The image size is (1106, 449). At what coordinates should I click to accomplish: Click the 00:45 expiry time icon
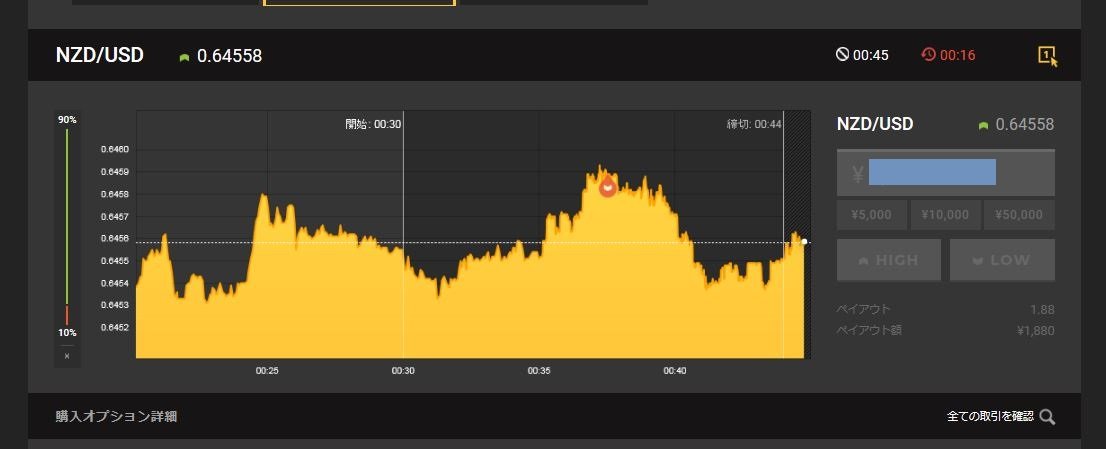tap(842, 54)
